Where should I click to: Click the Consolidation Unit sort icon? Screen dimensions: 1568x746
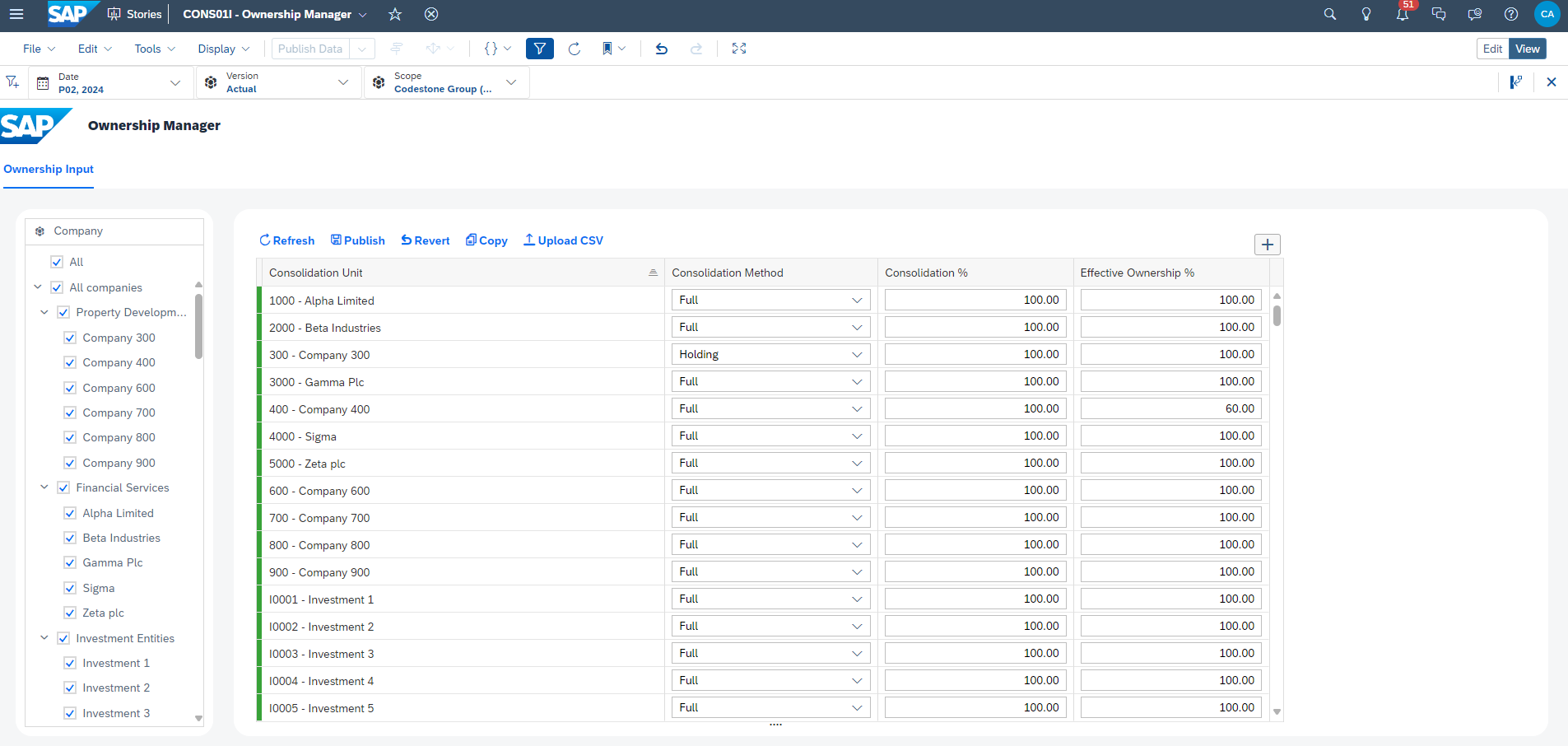click(653, 273)
